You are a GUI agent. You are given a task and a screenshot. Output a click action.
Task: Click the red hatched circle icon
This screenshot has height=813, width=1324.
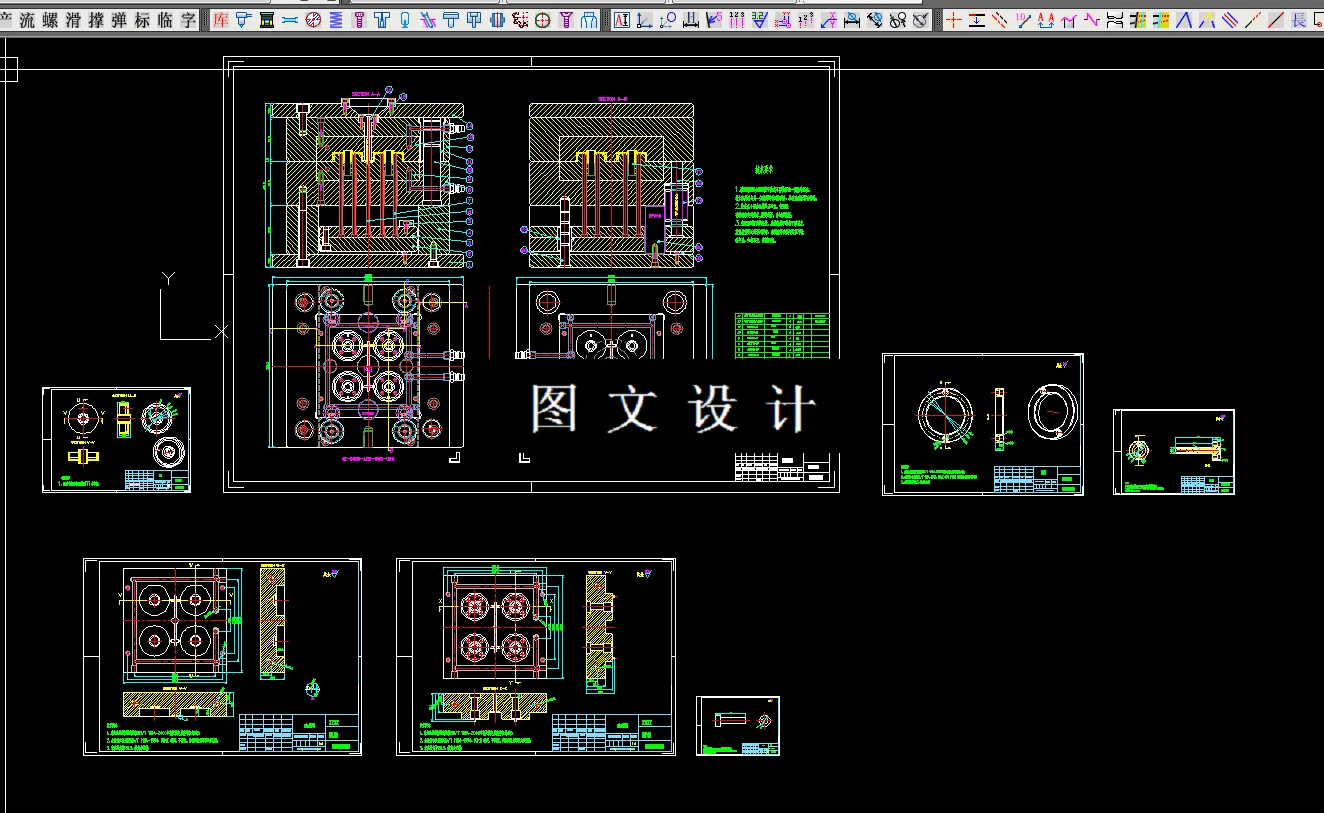(x=313, y=19)
